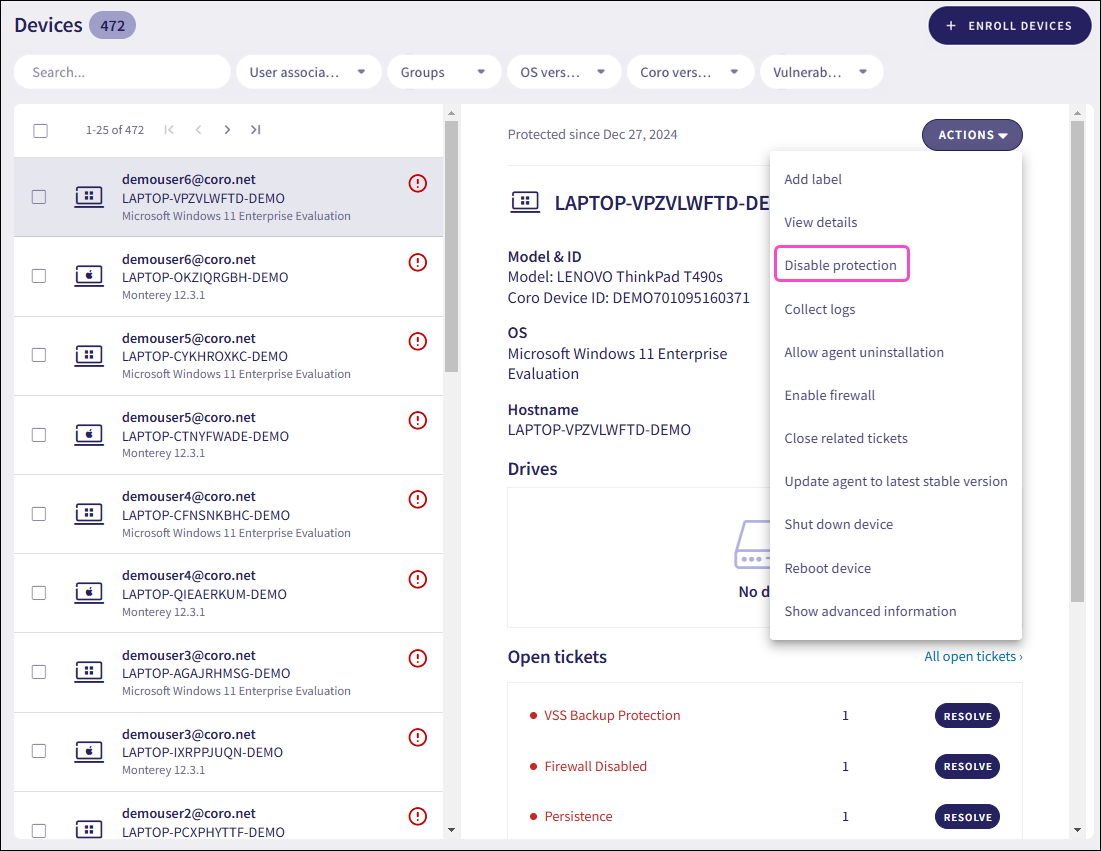Image resolution: width=1101 pixels, height=851 pixels.
Task: Click alert icon for LAPTOP-PCXPHYTTF-DEMO row
Action: tap(418, 816)
